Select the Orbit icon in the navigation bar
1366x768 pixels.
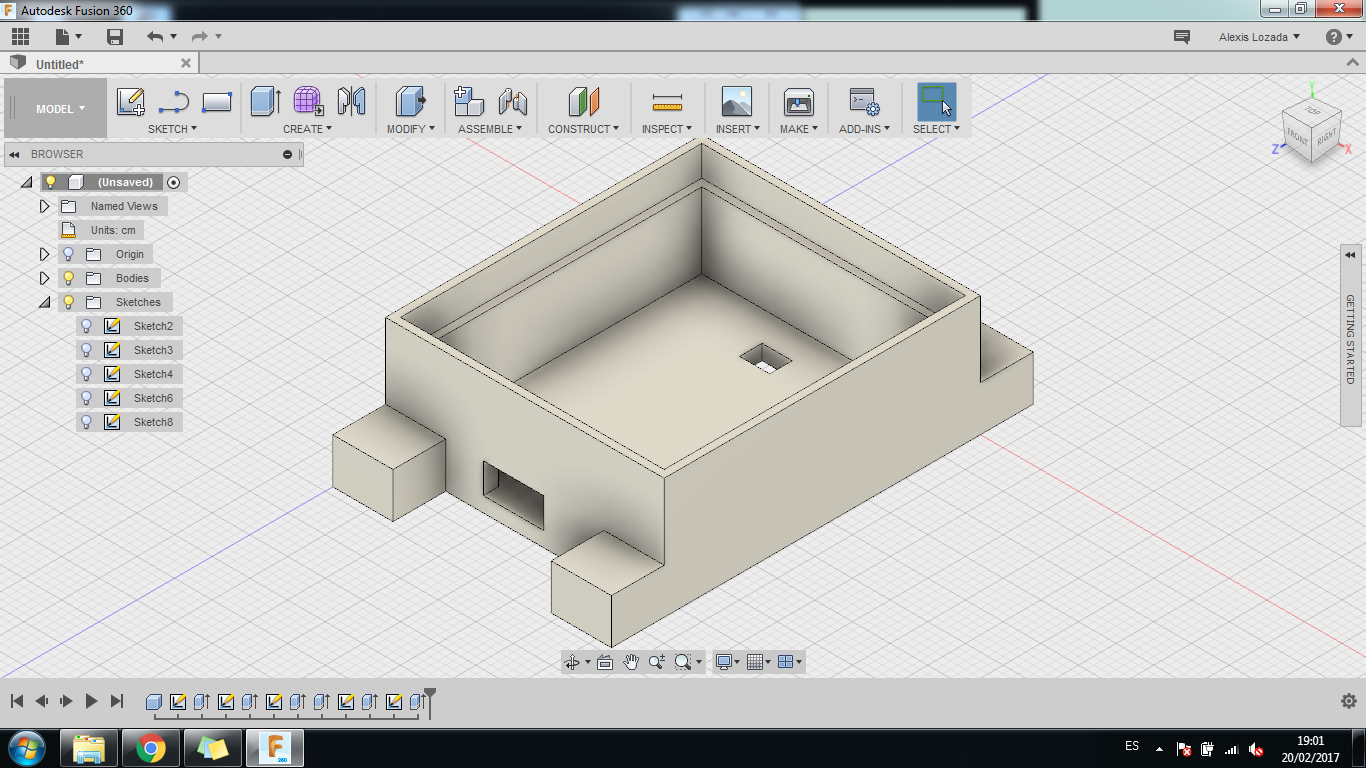tap(573, 662)
